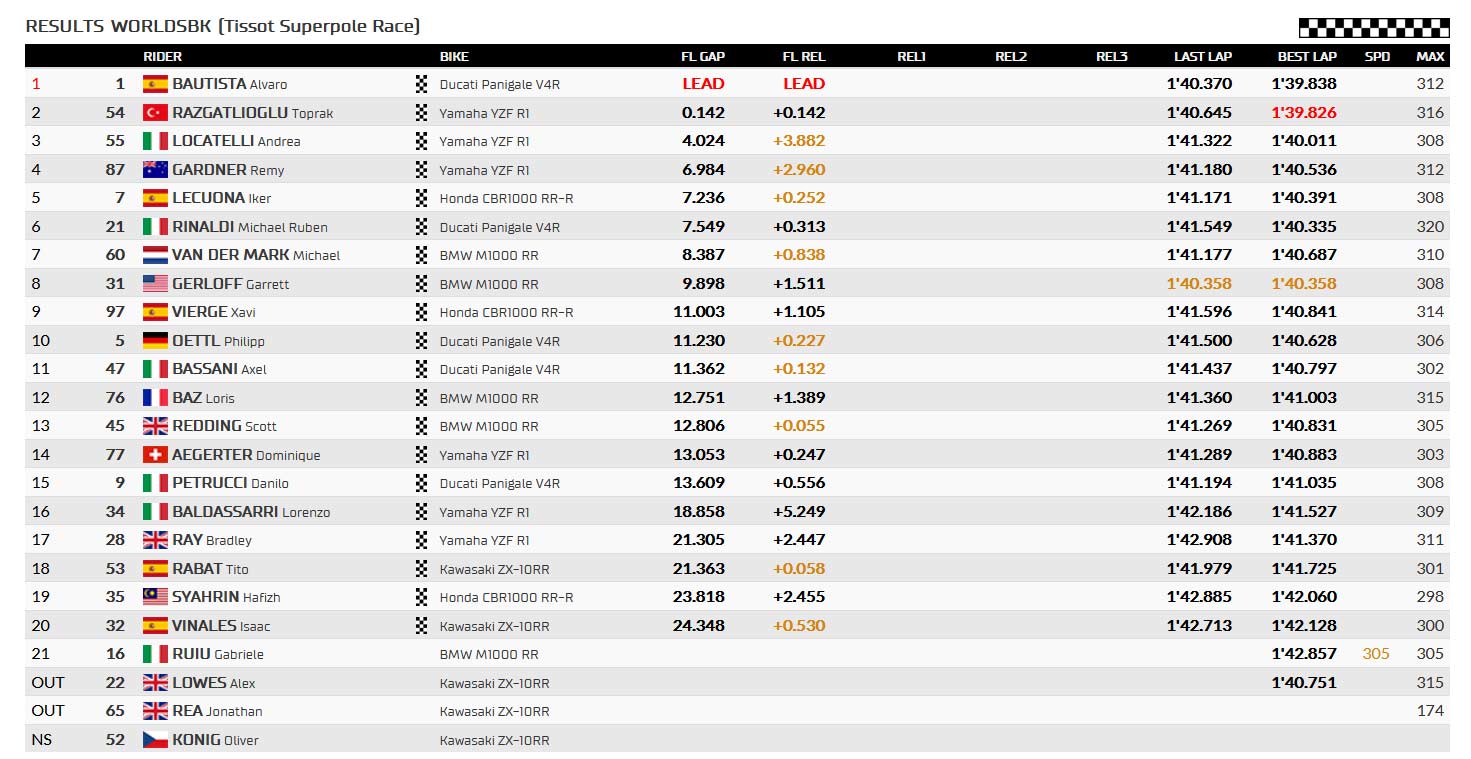Click the USA flag beside GERLOFF
This screenshot has height=759, width=1471.
[155, 284]
